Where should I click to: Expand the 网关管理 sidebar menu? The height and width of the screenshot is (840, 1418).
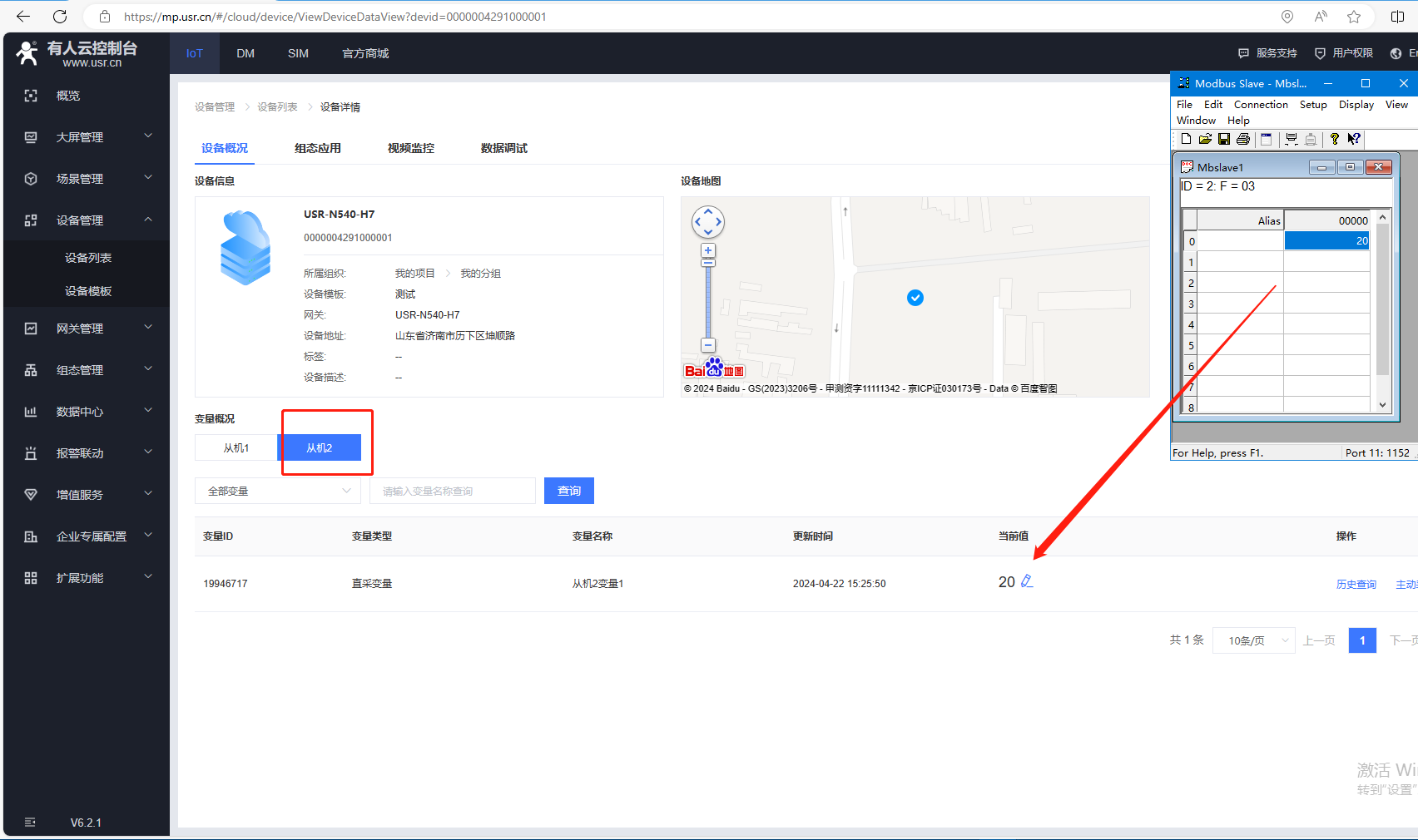pyautogui.click(x=87, y=329)
